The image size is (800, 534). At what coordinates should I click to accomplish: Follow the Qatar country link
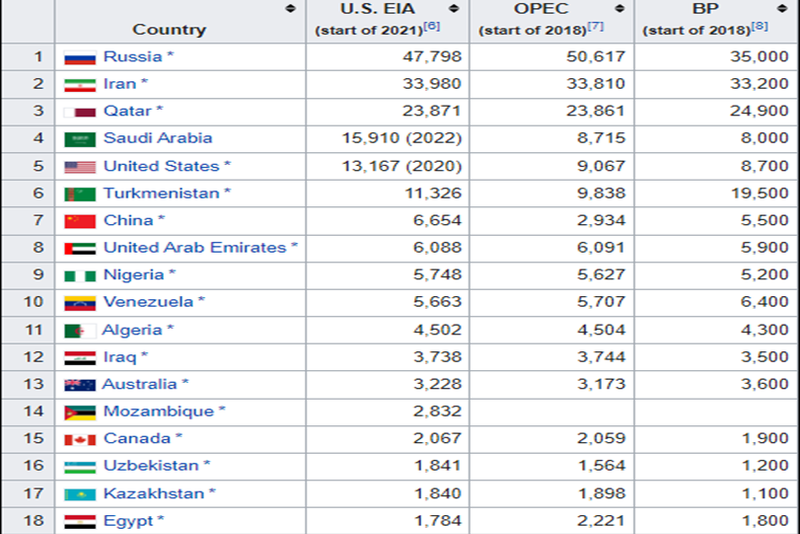128,111
